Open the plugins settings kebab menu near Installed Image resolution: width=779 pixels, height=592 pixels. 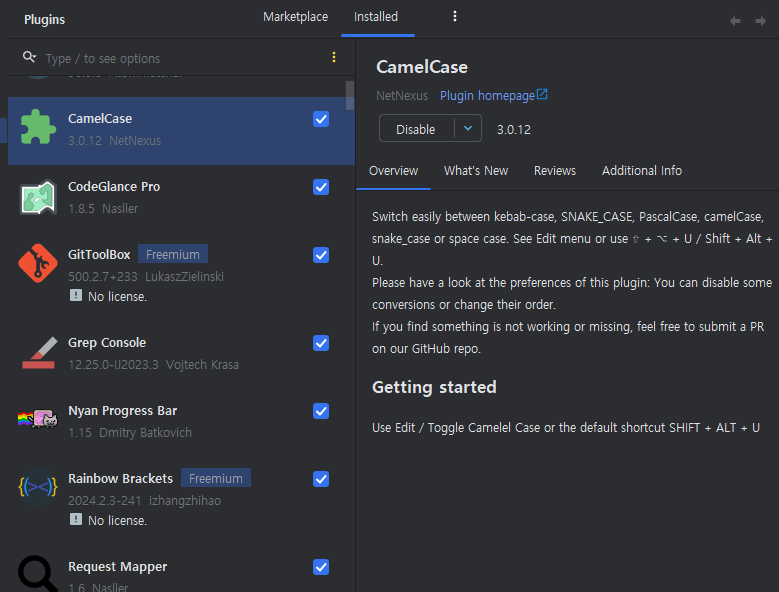tap(455, 16)
